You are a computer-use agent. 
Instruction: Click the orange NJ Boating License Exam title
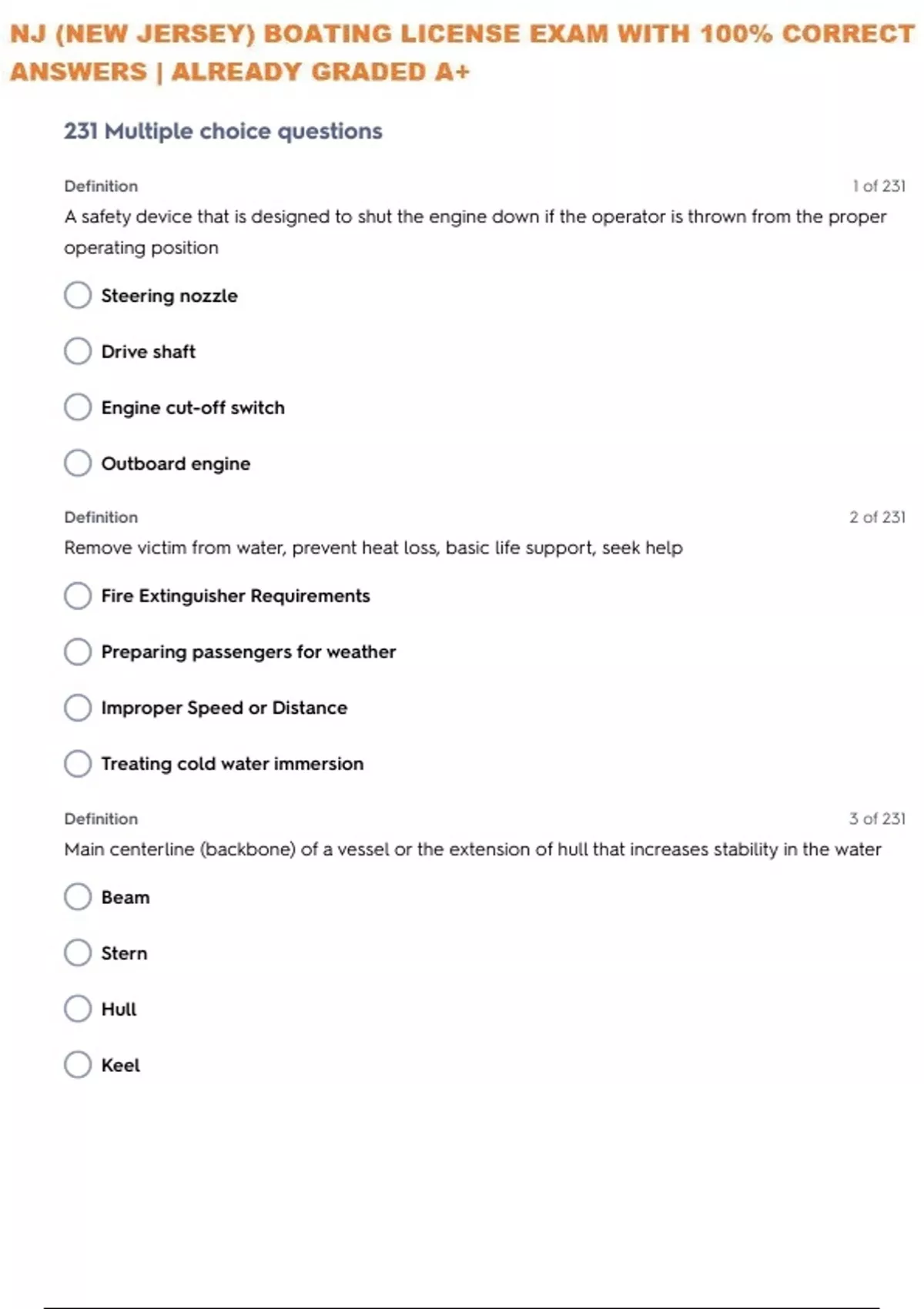[x=462, y=52]
